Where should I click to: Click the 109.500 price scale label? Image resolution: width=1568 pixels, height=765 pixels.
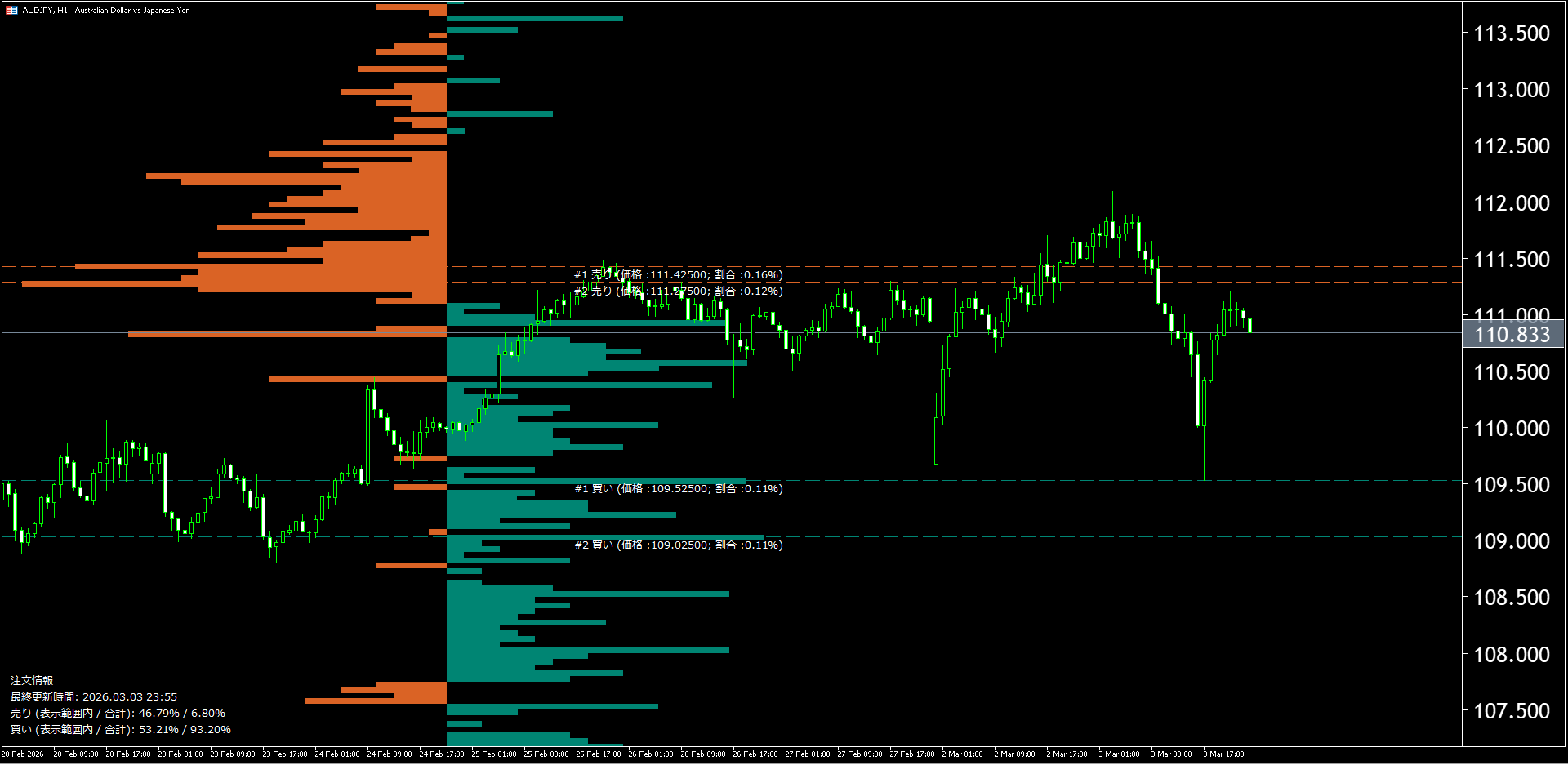pos(1512,485)
